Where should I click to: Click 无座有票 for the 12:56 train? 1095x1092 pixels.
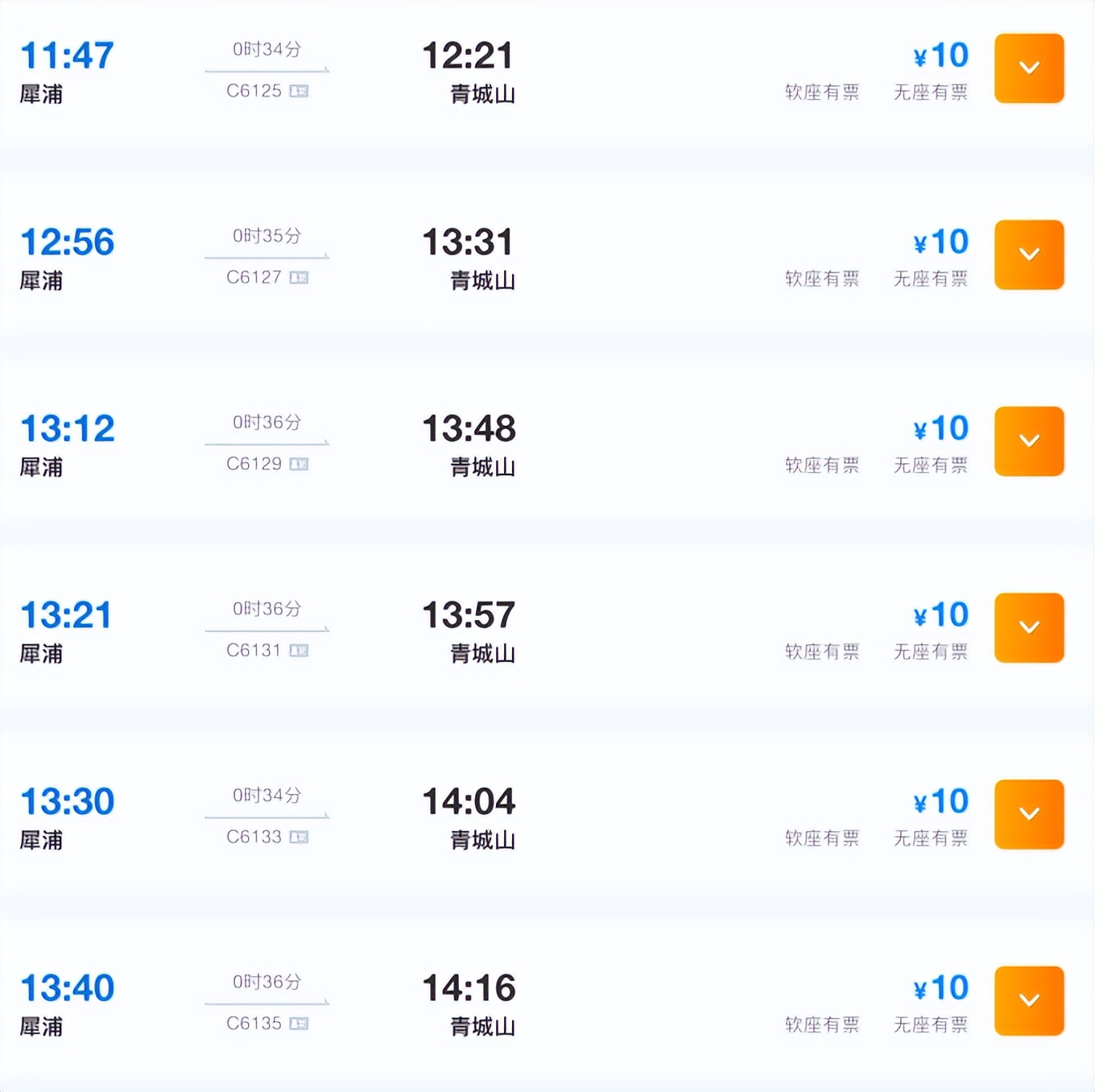pos(931,279)
